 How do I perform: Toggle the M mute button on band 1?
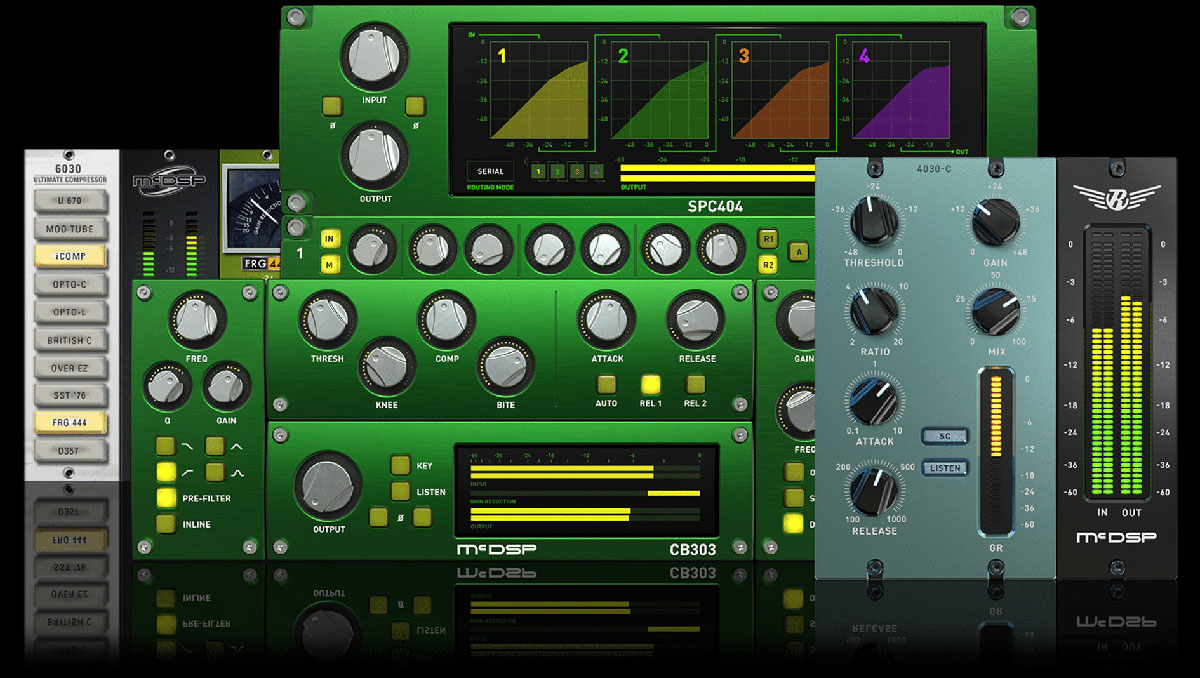329,265
